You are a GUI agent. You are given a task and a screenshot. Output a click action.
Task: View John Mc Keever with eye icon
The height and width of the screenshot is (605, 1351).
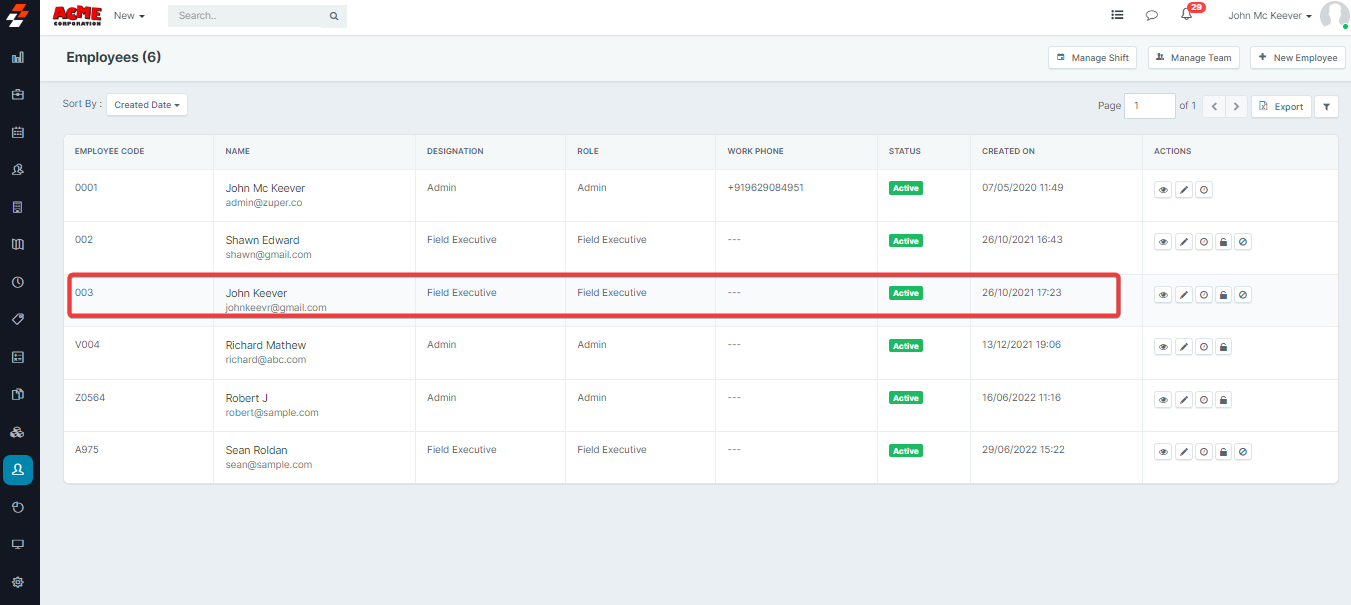[x=1163, y=190]
